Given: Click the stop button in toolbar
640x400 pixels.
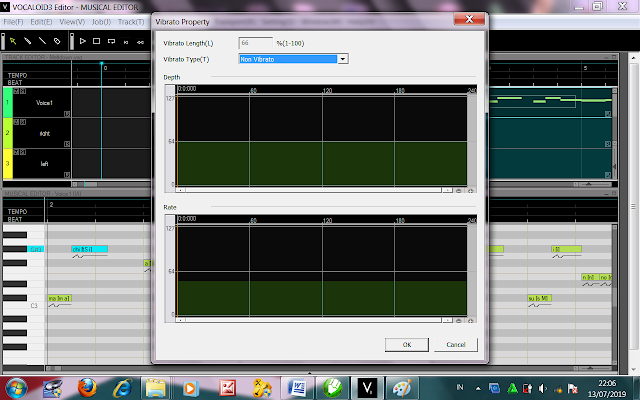Looking at the screenshot, I should [x=97, y=41].
